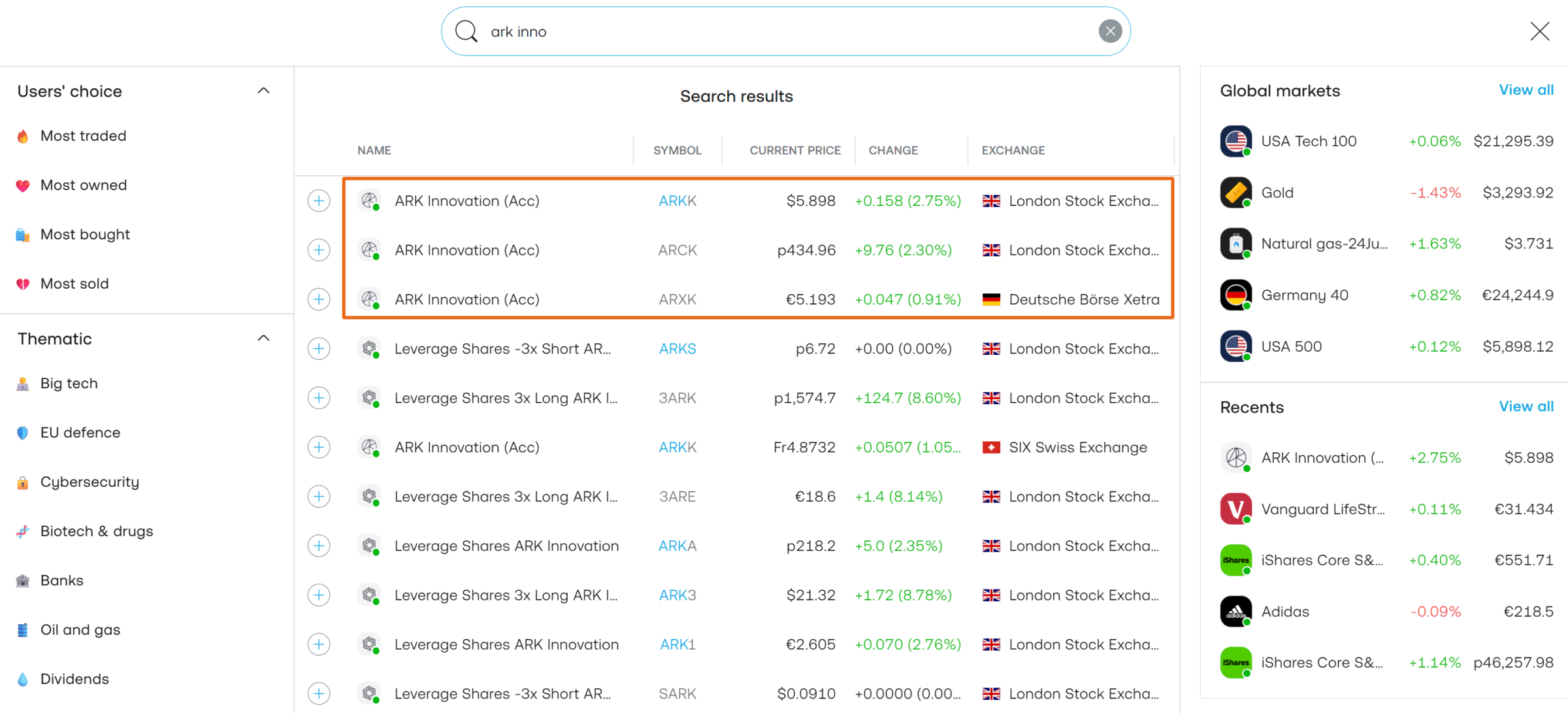
Task: Click the ARKS symbol link
Action: [x=678, y=348]
